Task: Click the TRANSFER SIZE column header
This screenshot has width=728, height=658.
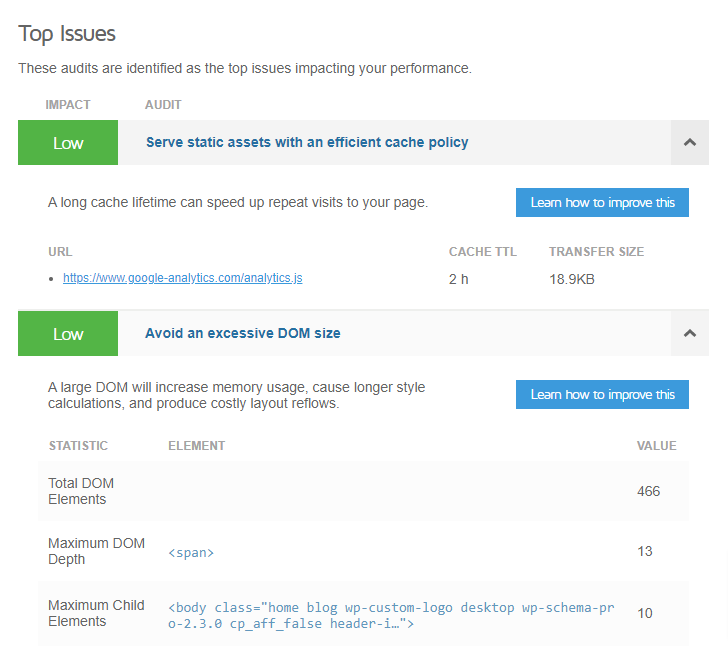Action: 596,252
